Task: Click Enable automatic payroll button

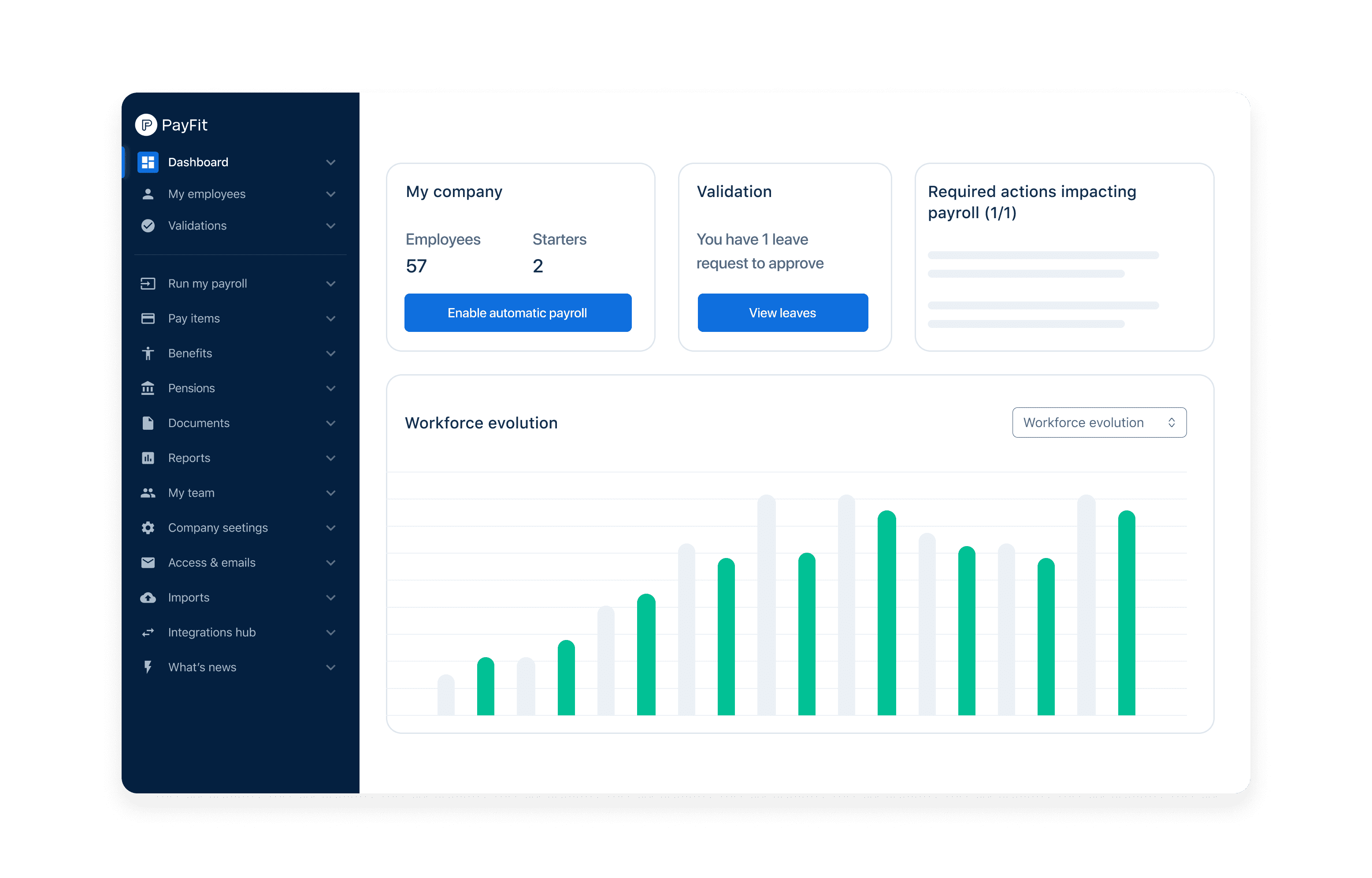Action: click(x=518, y=312)
